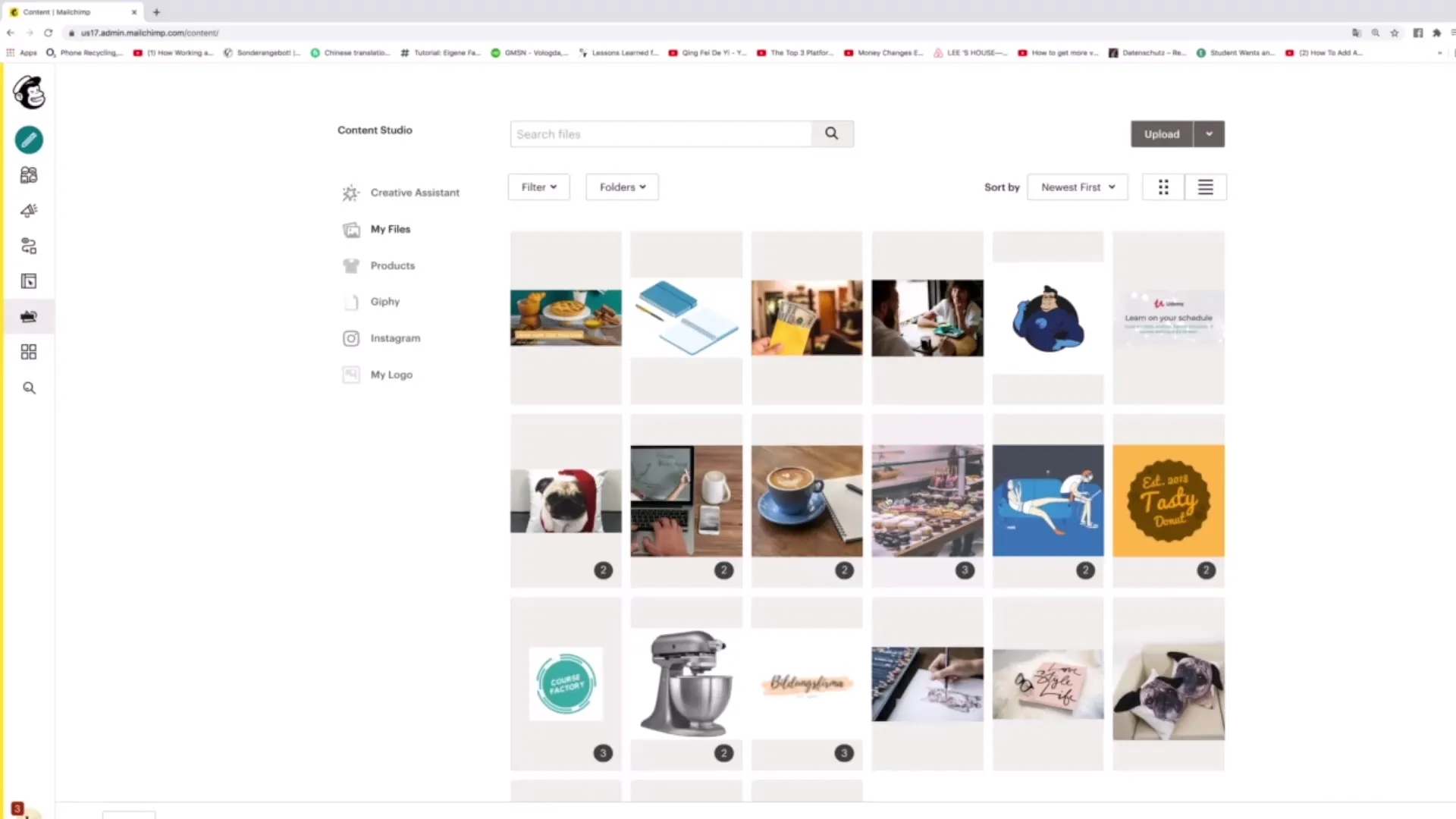Screen dimensions: 1456x819
Task: Click the Search magnifying glass icon
Action: (831, 134)
